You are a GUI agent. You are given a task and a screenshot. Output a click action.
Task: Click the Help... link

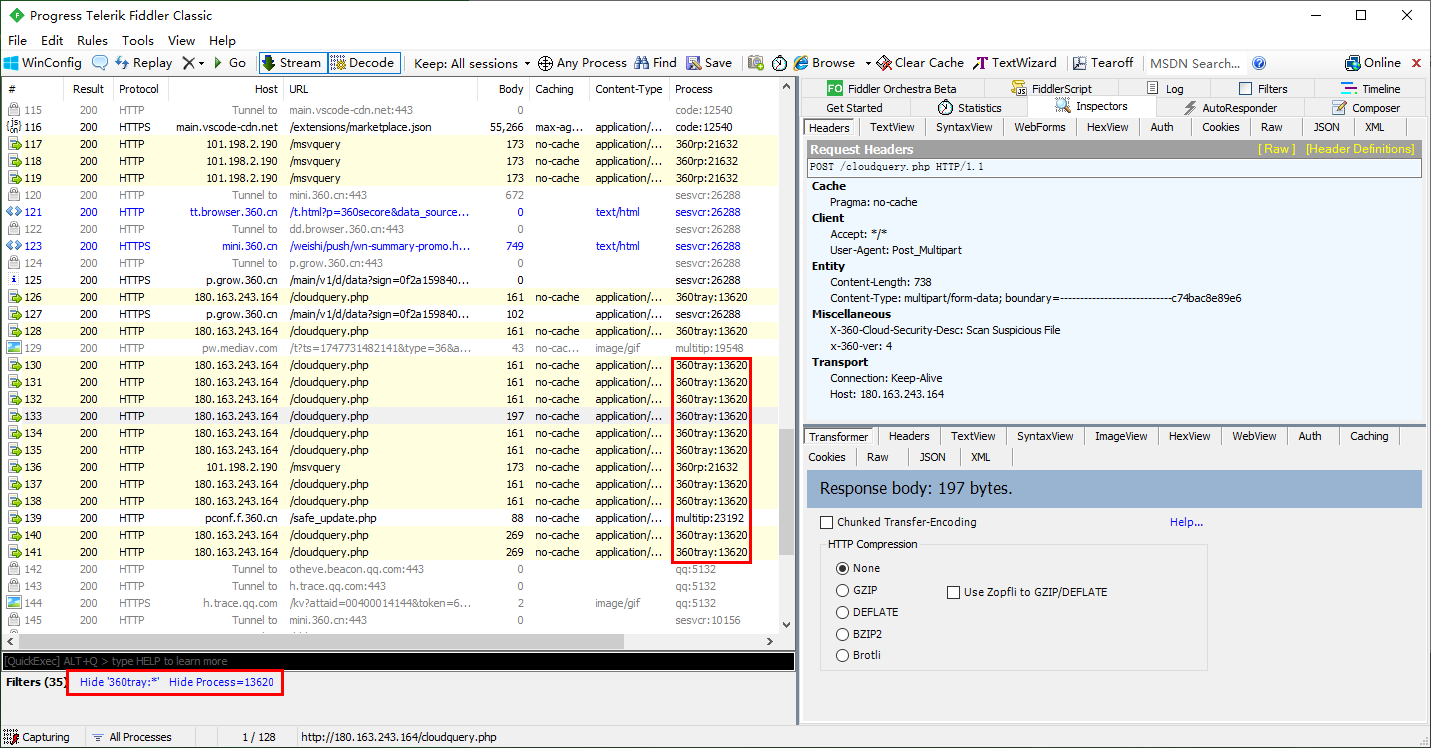pos(1186,522)
